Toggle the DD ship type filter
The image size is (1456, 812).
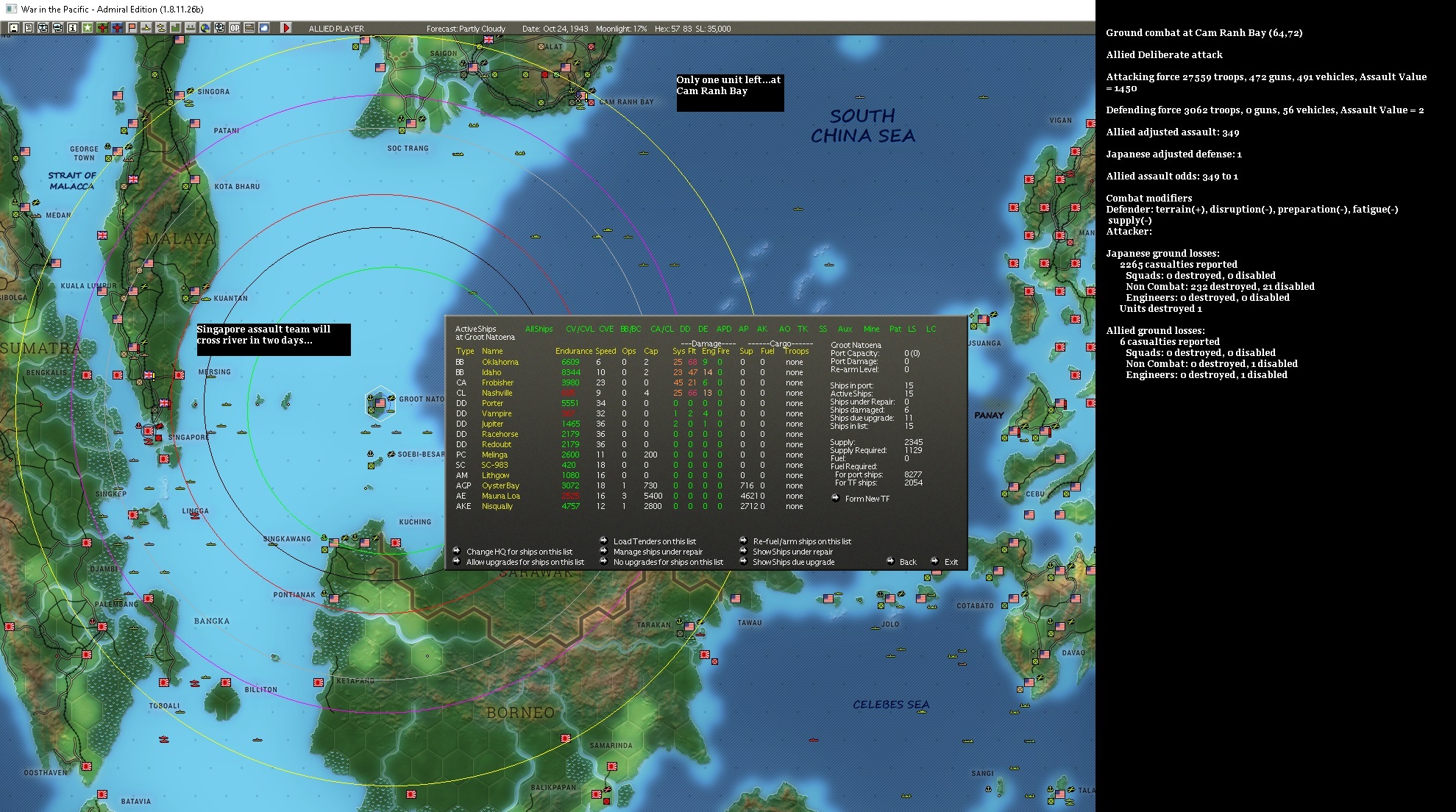685,330
